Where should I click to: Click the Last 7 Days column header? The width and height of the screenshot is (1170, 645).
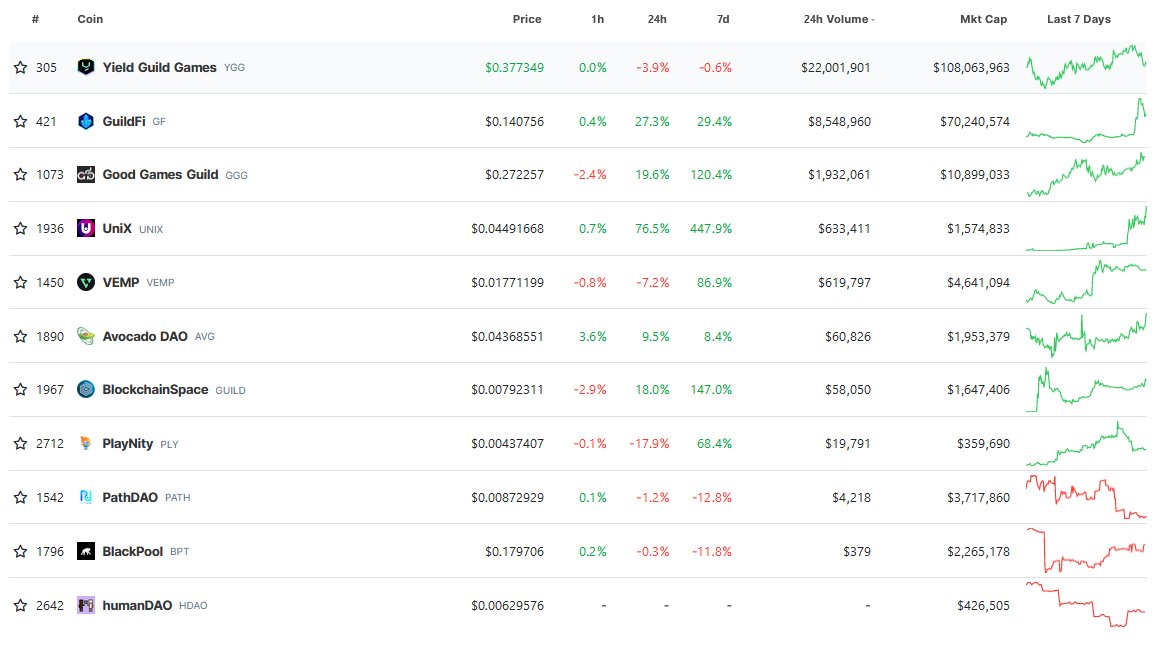[x=1079, y=19]
